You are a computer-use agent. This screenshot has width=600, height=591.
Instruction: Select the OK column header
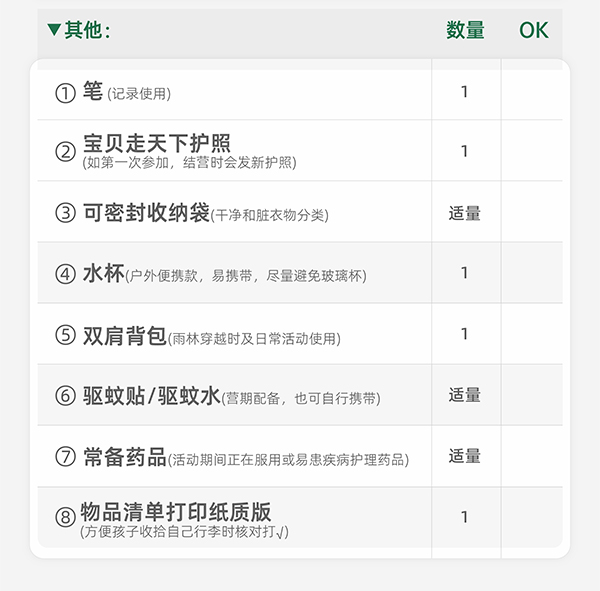pyautogui.click(x=533, y=31)
